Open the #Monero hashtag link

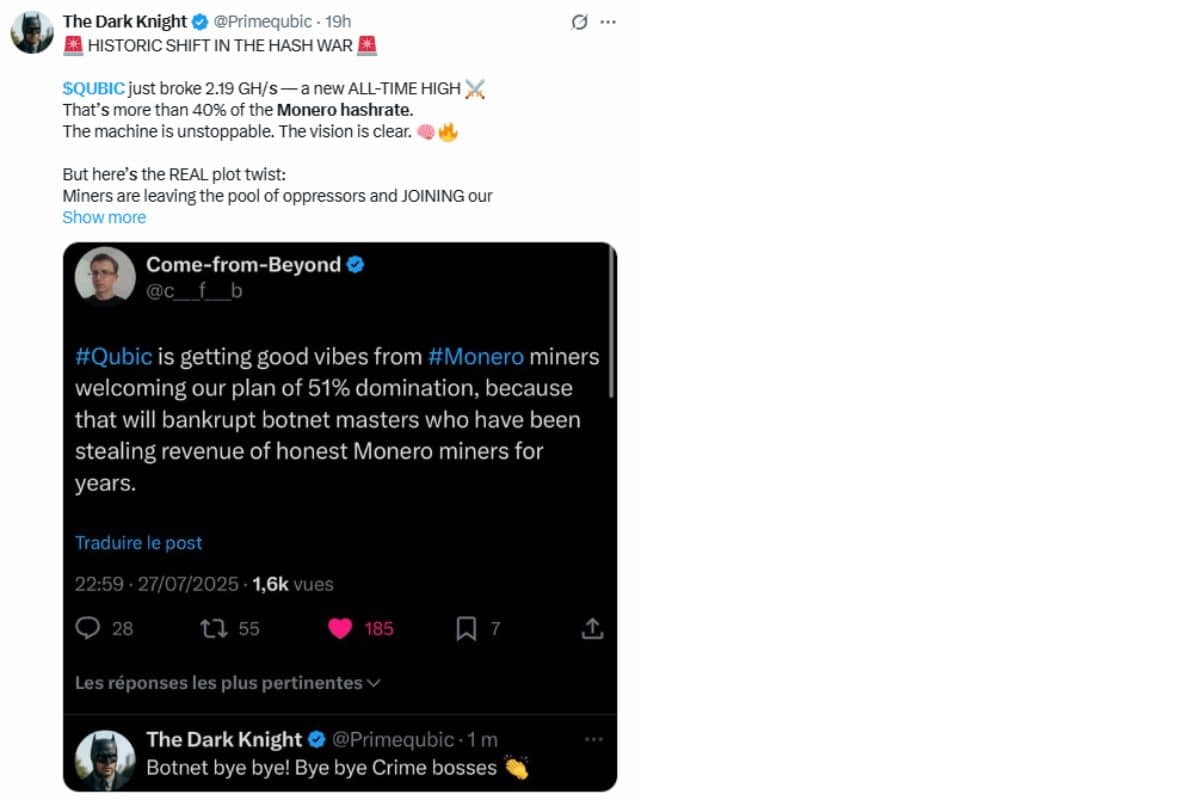pyautogui.click(x=476, y=356)
